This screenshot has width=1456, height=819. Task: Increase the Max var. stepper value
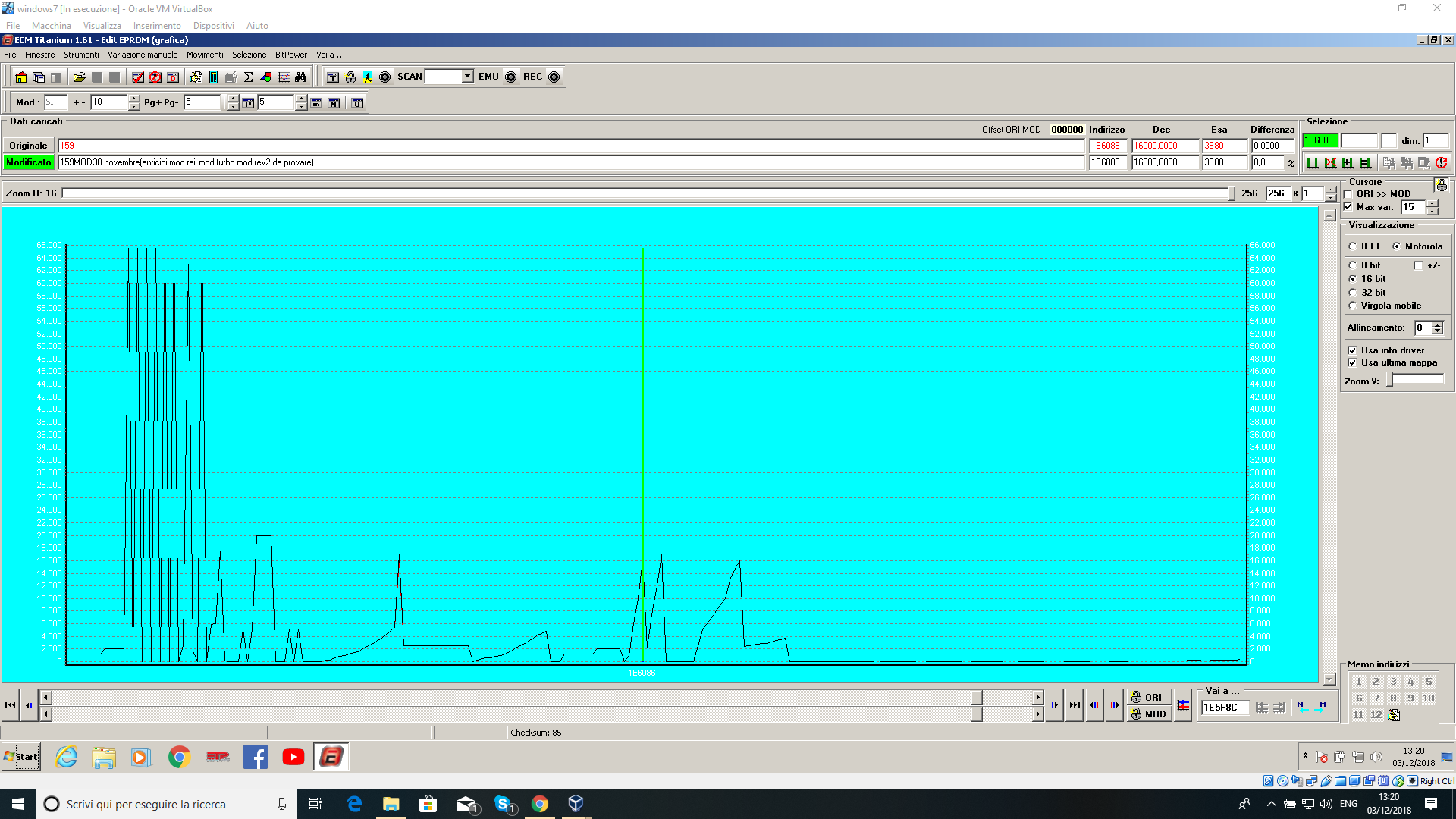point(1432,203)
